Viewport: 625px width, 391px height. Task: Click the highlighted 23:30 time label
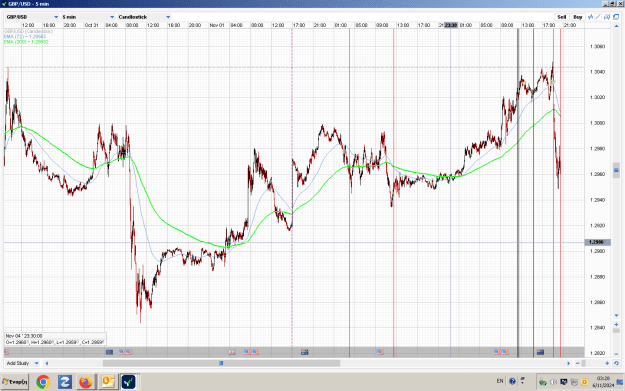[451, 25]
